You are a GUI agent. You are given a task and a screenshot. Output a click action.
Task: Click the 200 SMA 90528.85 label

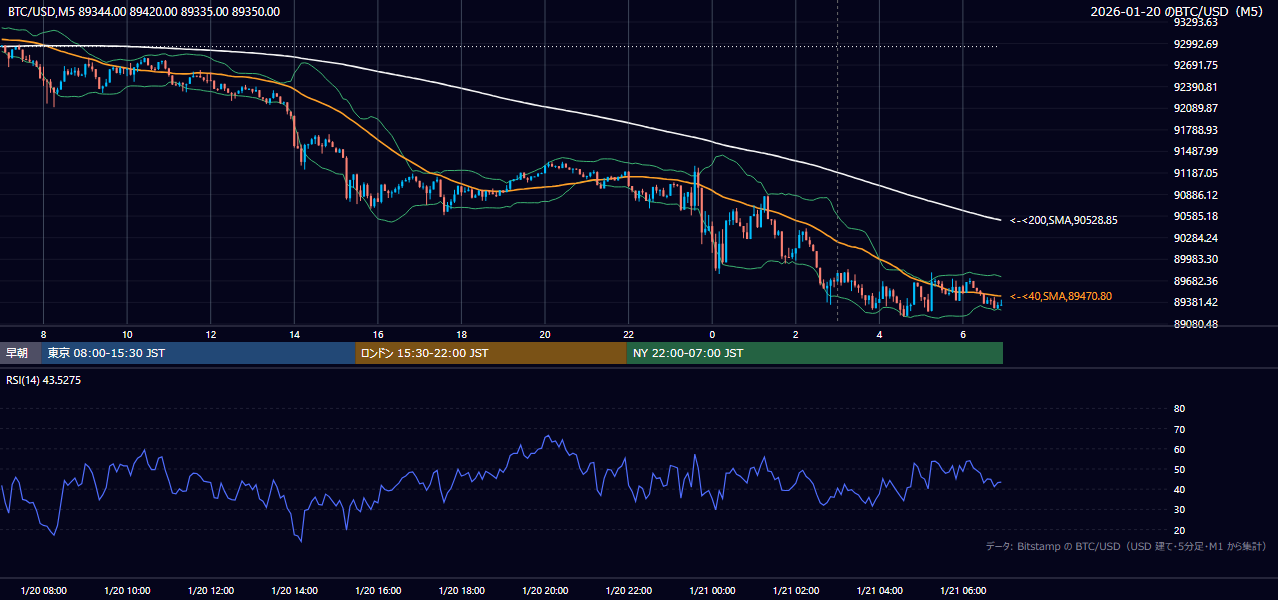1063,220
